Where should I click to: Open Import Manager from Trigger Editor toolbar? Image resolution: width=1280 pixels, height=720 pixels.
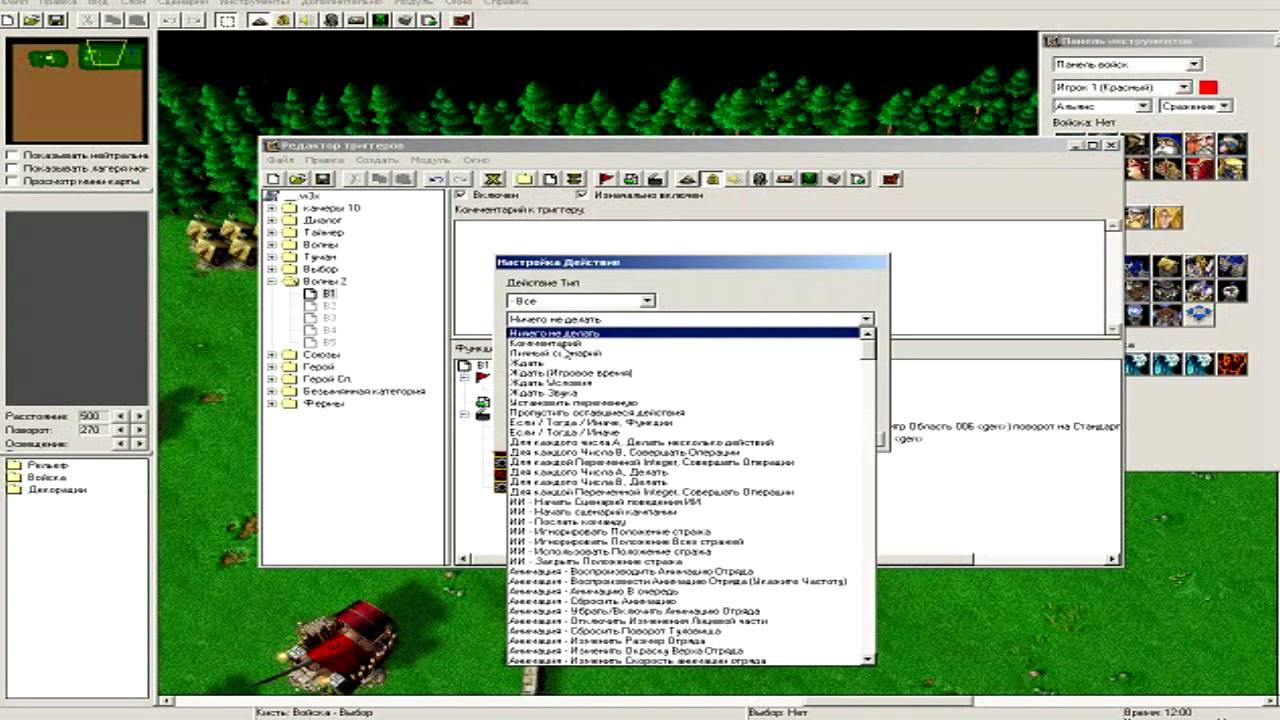(858, 179)
